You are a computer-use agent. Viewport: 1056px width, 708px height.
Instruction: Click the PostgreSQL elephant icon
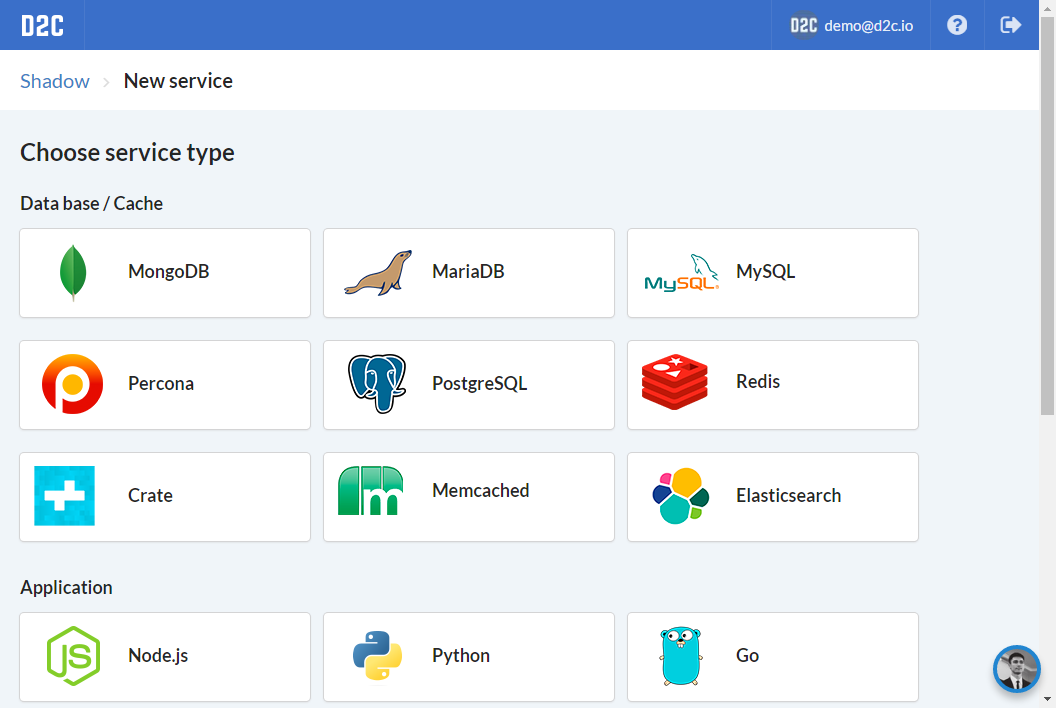point(377,384)
